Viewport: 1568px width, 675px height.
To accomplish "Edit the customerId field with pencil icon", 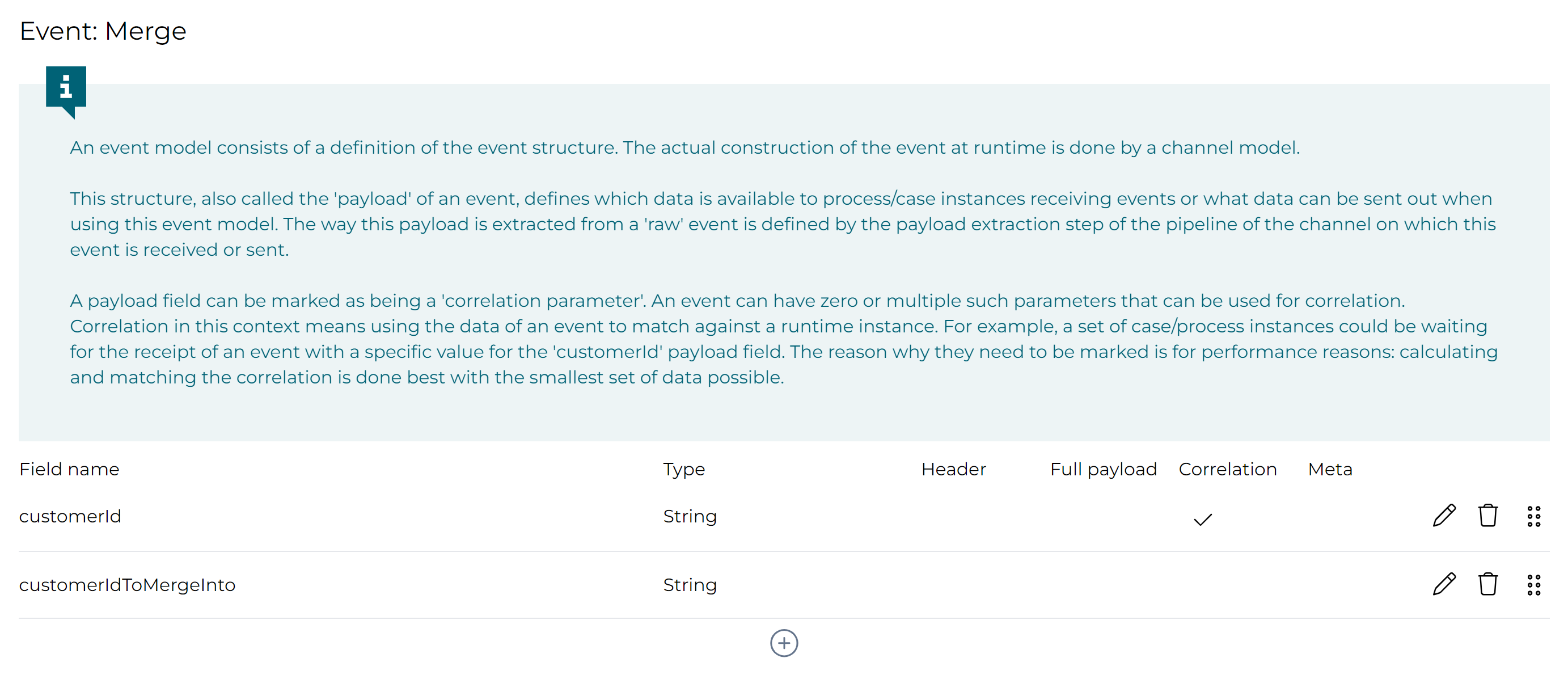I will (x=1444, y=516).
